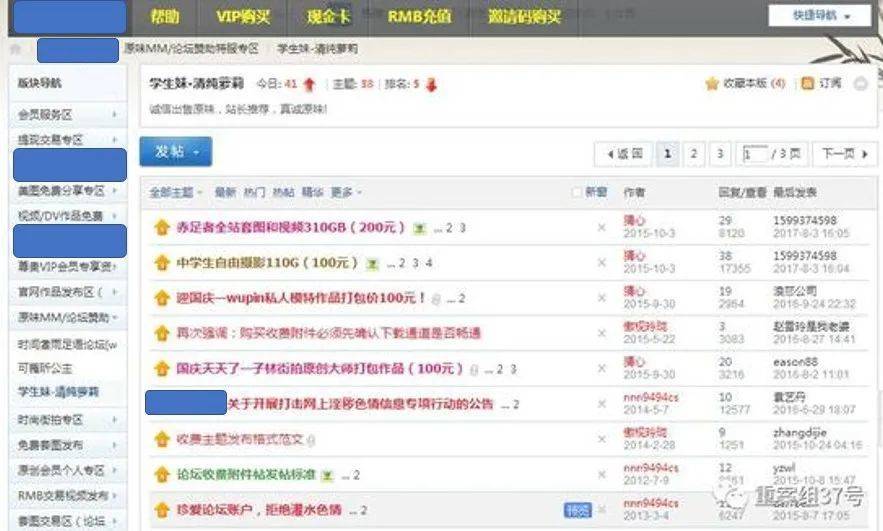Click the gray round icon right of 订阅
The height and width of the screenshot is (531, 883).
point(860,84)
